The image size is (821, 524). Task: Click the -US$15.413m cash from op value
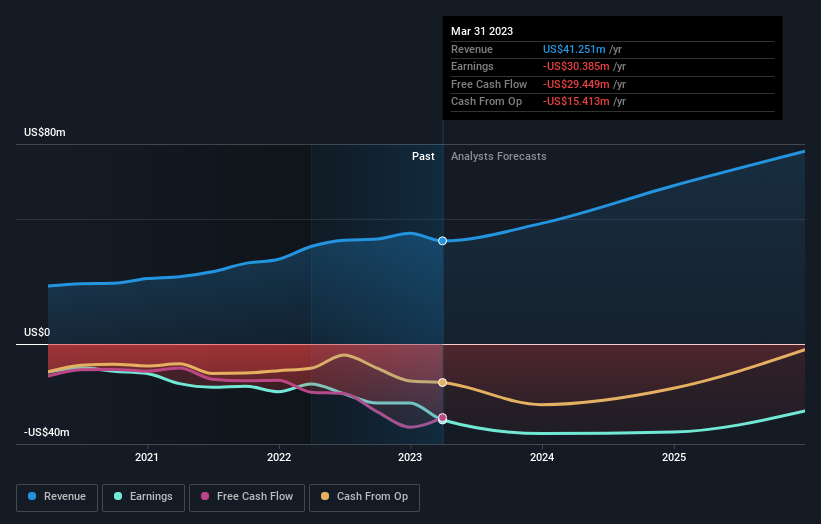[576, 102]
